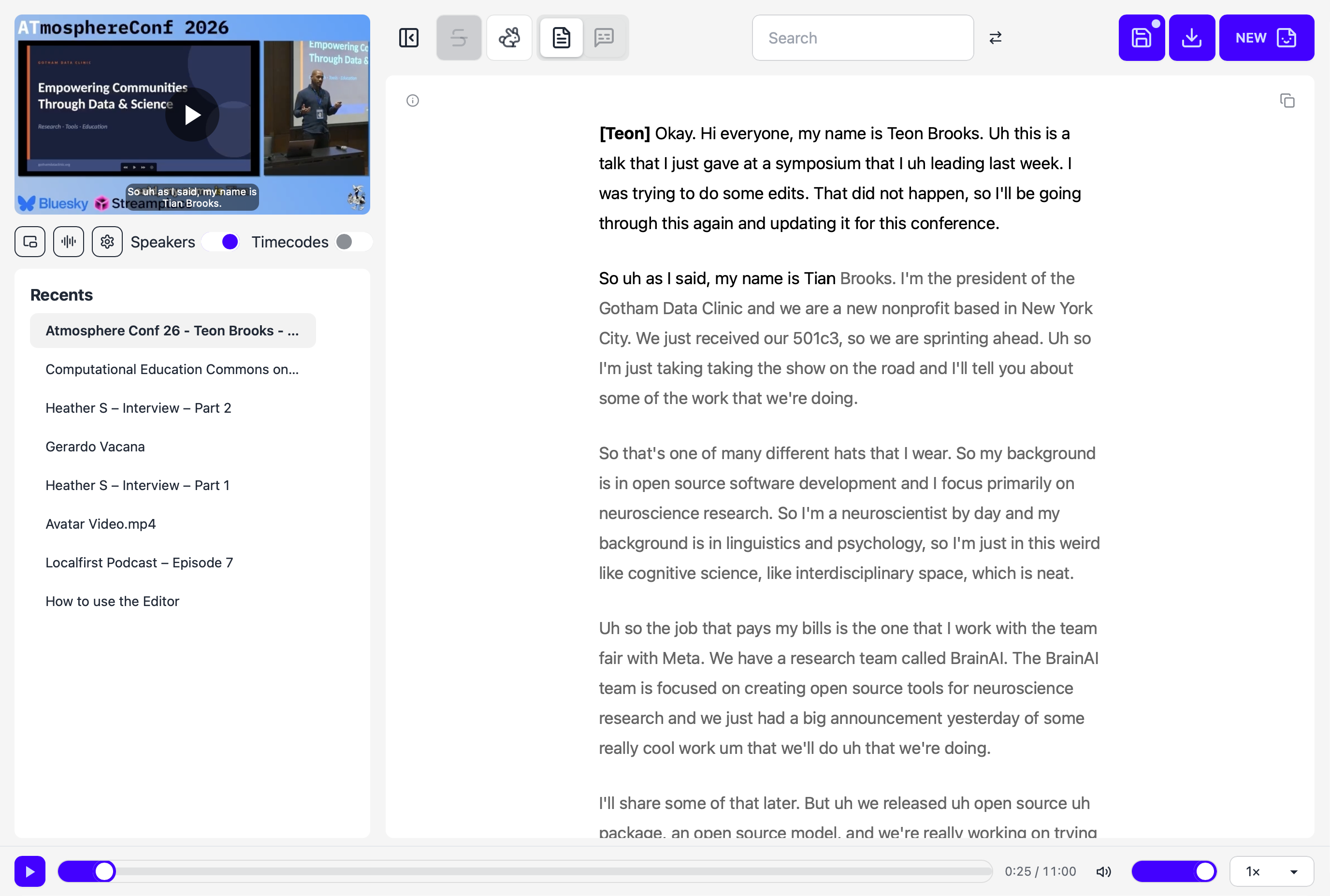Click the find-and-replace swap arrows icon
Screen dimensions: 1330x896
[x=995, y=38]
